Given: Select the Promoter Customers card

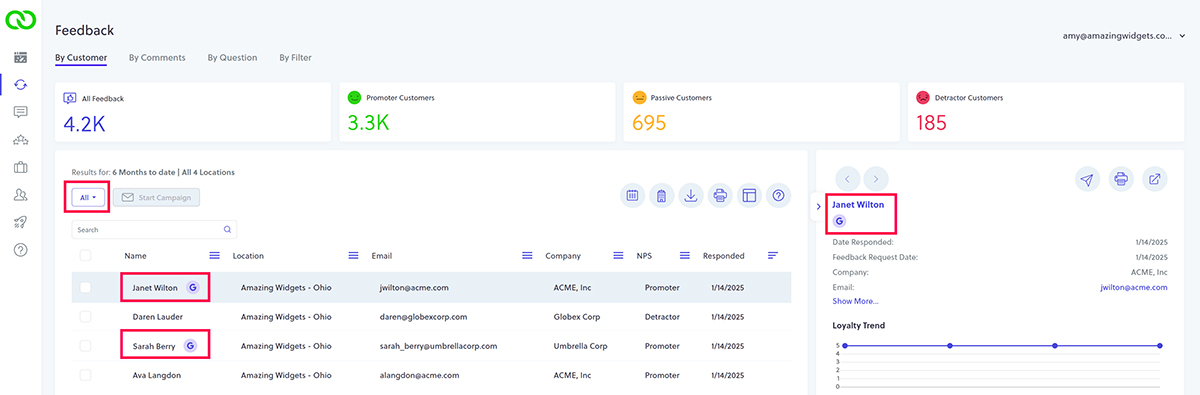Looking at the screenshot, I should 477,111.
